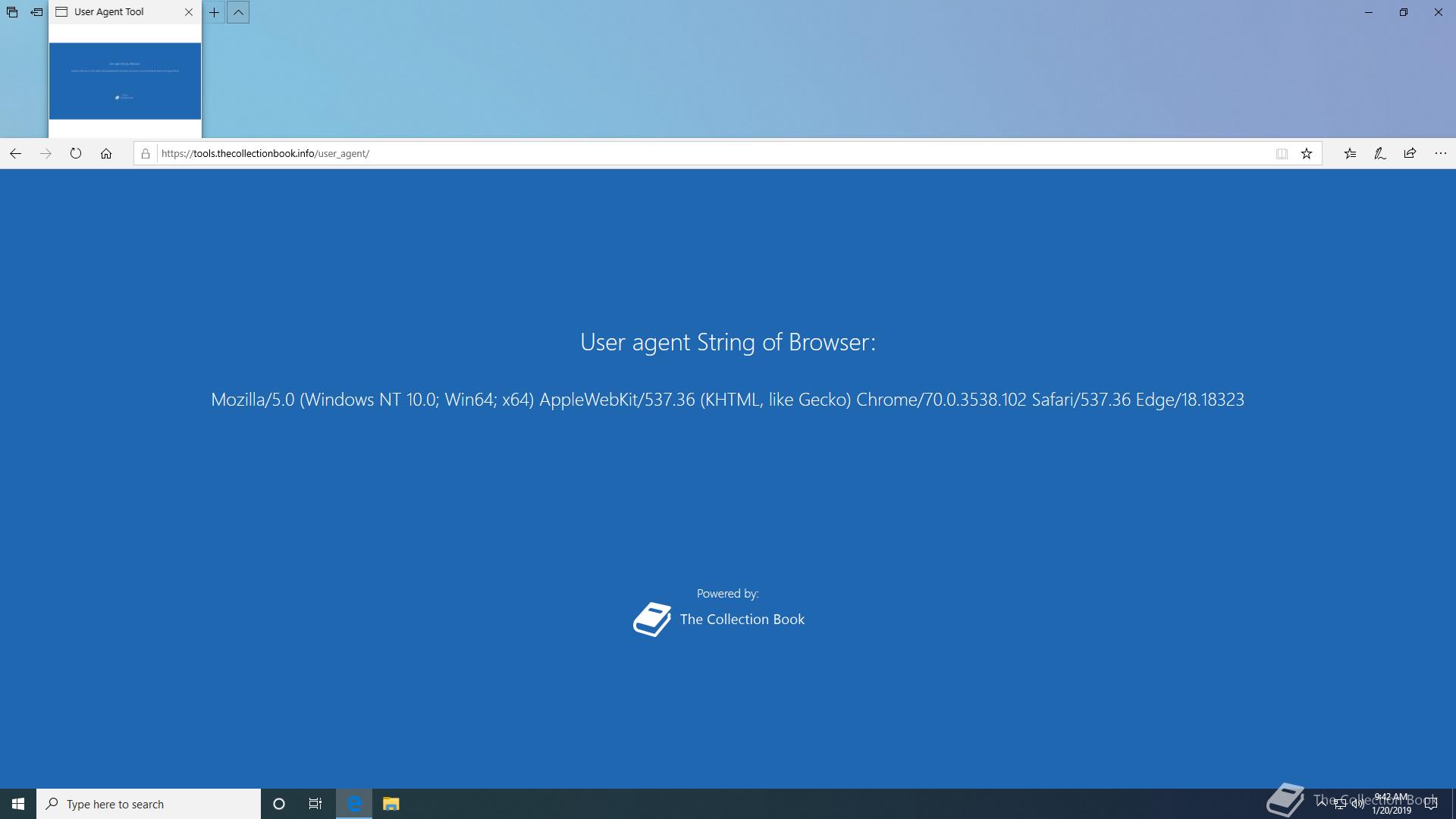The width and height of the screenshot is (1456, 819).
Task: Click the taskbar search box
Action: (149, 804)
